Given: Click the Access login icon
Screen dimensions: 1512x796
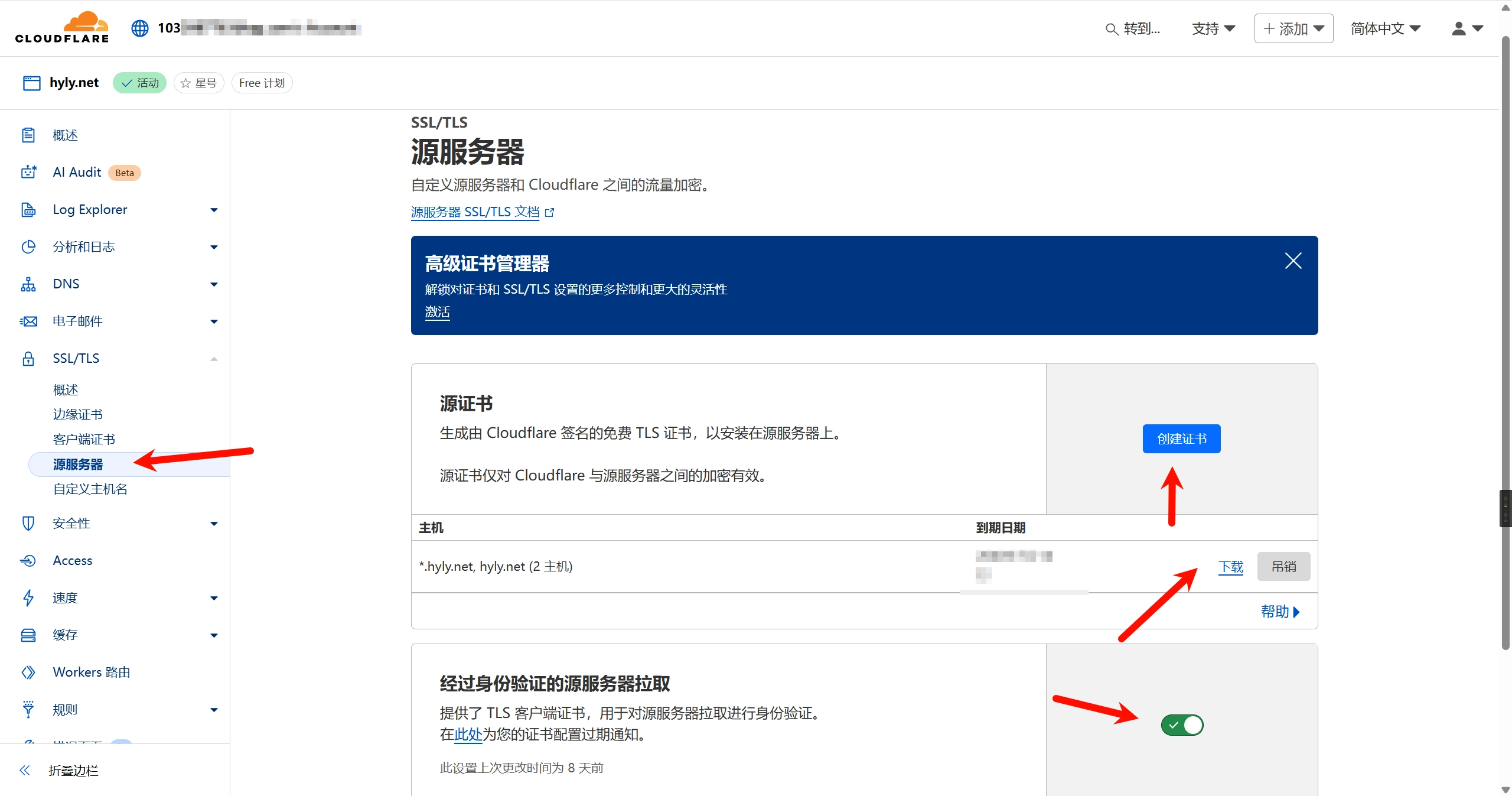Looking at the screenshot, I should (x=28, y=560).
